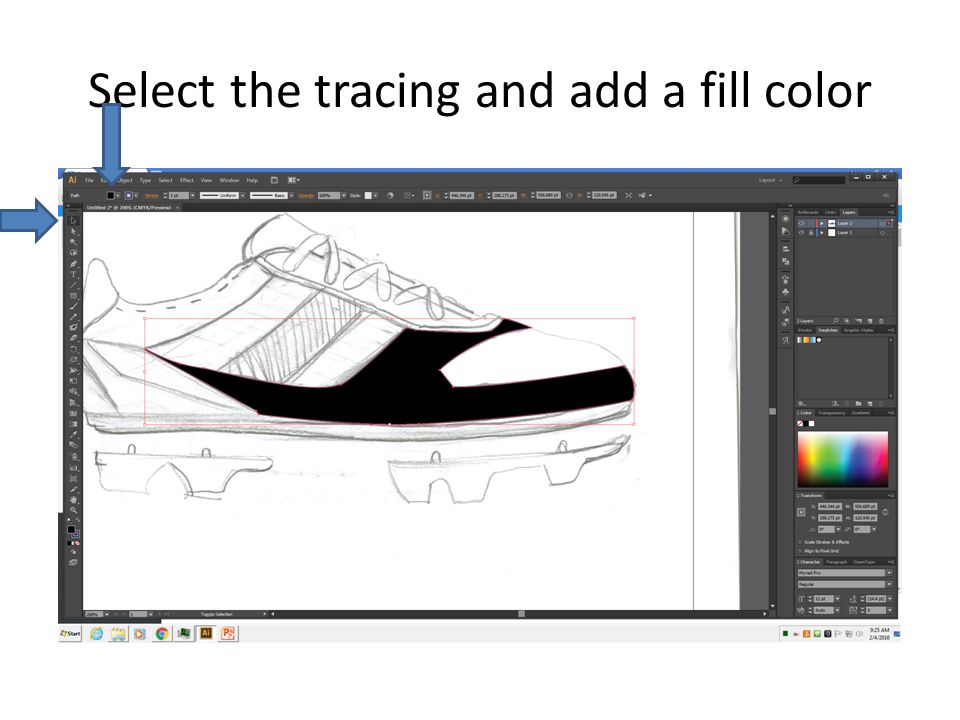Image resolution: width=960 pixels, height=720 pixels.
Task: Open the stroke weight dropdown
Action: pos(192,195)
